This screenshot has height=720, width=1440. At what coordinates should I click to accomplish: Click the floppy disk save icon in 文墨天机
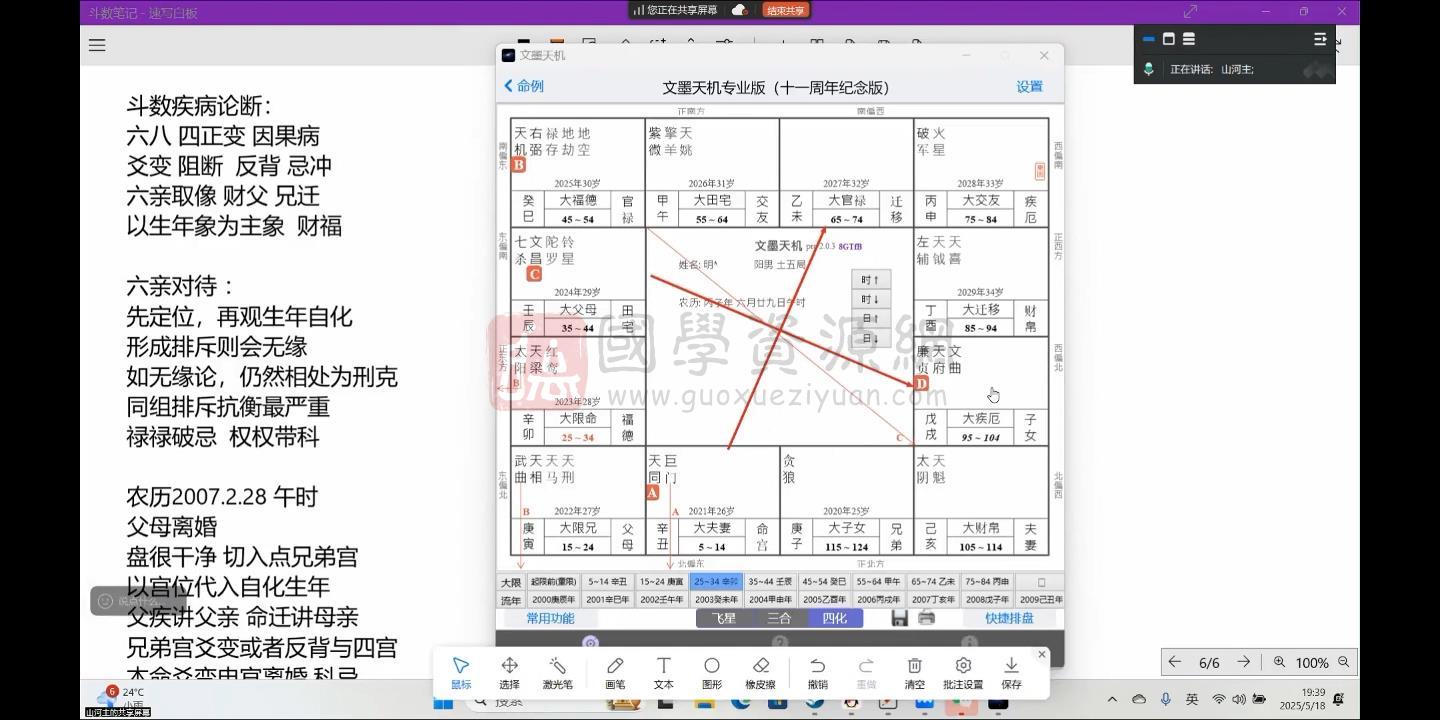pos(900,618)
